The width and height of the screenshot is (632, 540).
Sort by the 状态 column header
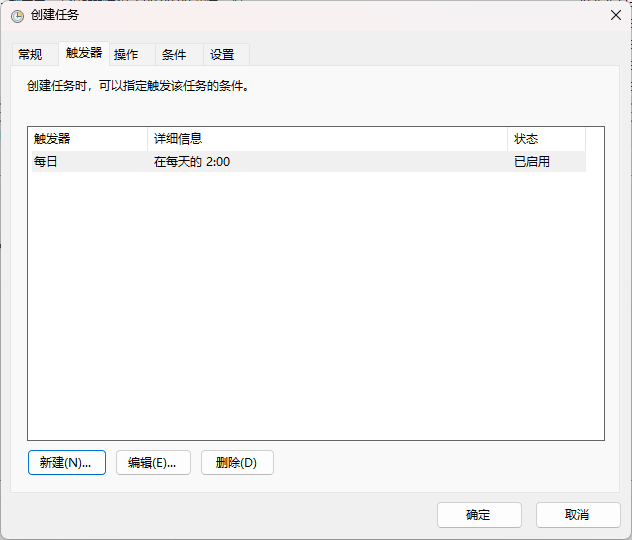(x=546, y=139)
